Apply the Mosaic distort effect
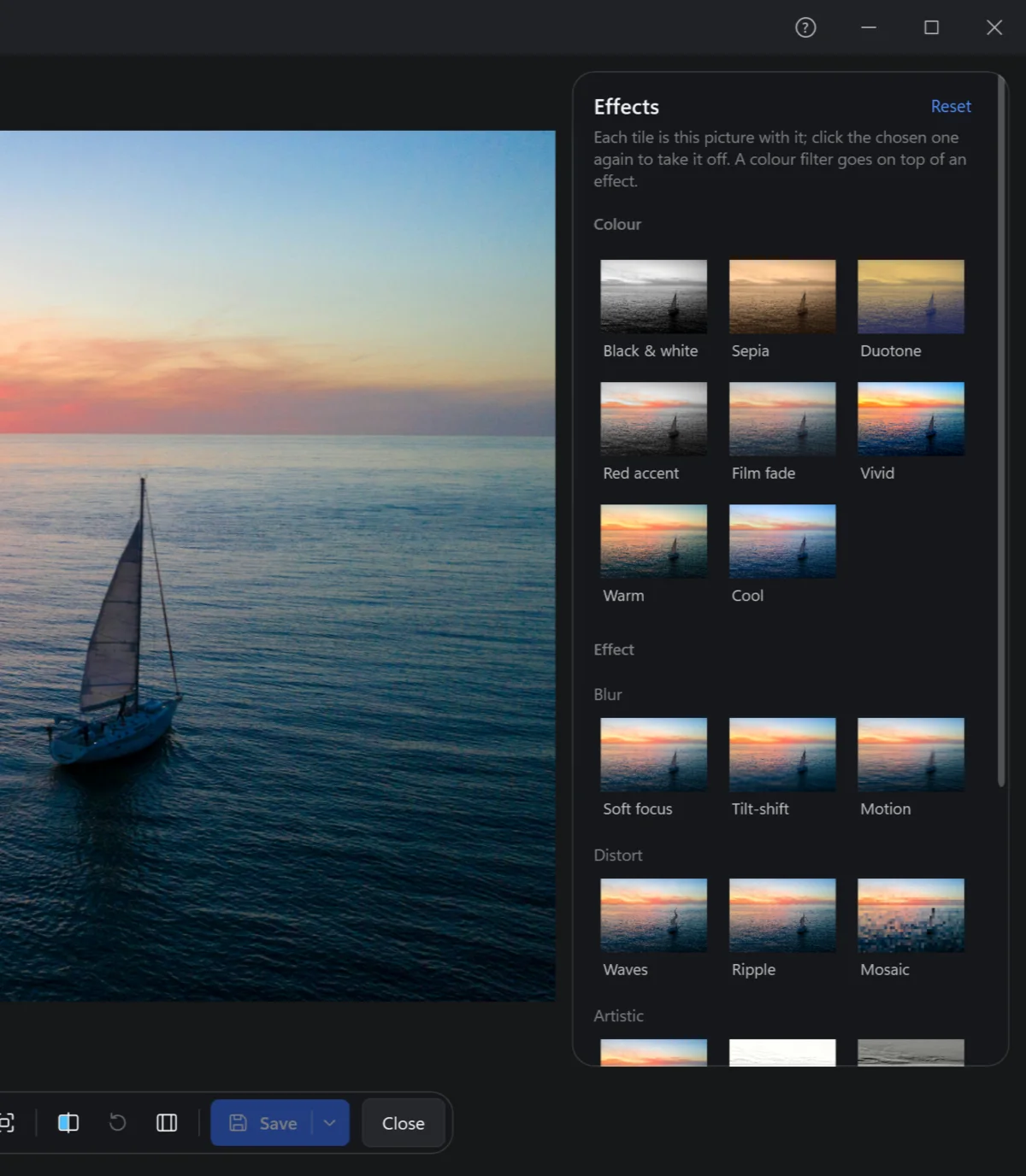The image size is (1026, 1176). (911, 914)
